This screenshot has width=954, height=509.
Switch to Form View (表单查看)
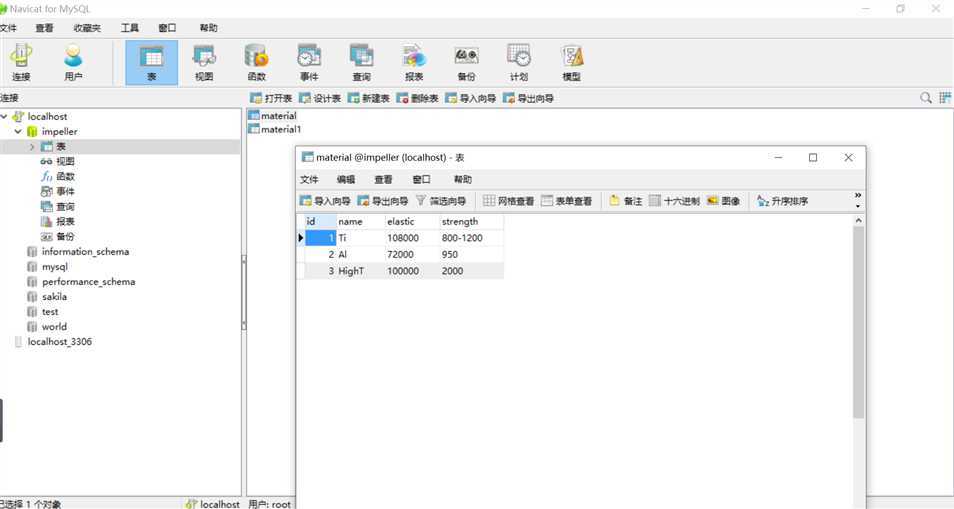566,201
